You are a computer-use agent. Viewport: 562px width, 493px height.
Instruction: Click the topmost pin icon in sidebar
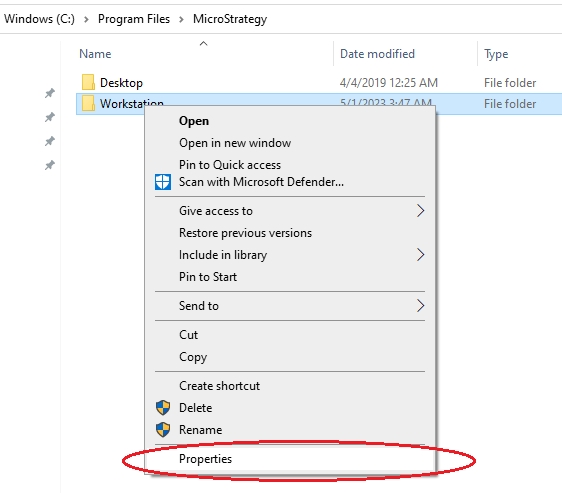coord(50,93)
